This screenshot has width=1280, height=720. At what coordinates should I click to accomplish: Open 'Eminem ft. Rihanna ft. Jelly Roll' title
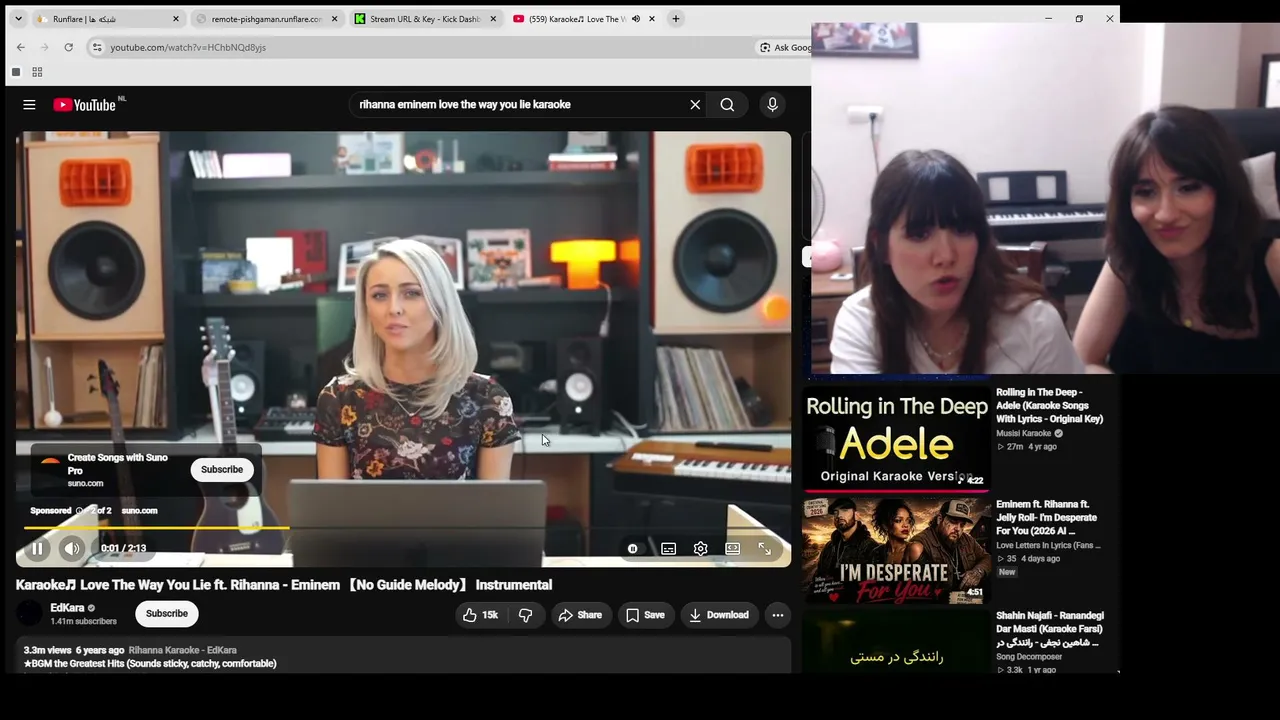[x=1047, y=517]
